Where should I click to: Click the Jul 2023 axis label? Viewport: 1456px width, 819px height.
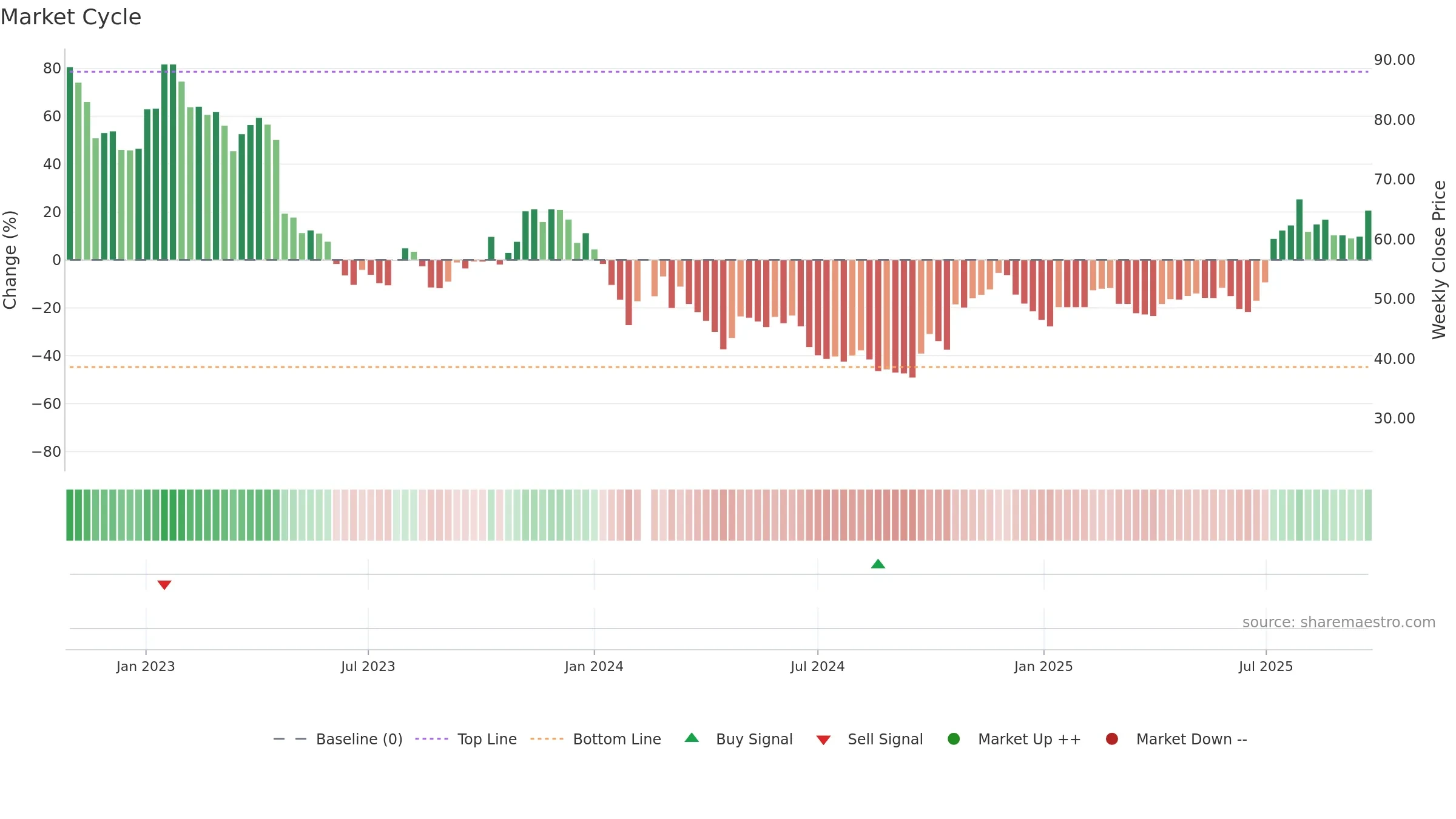pos(368,667)
